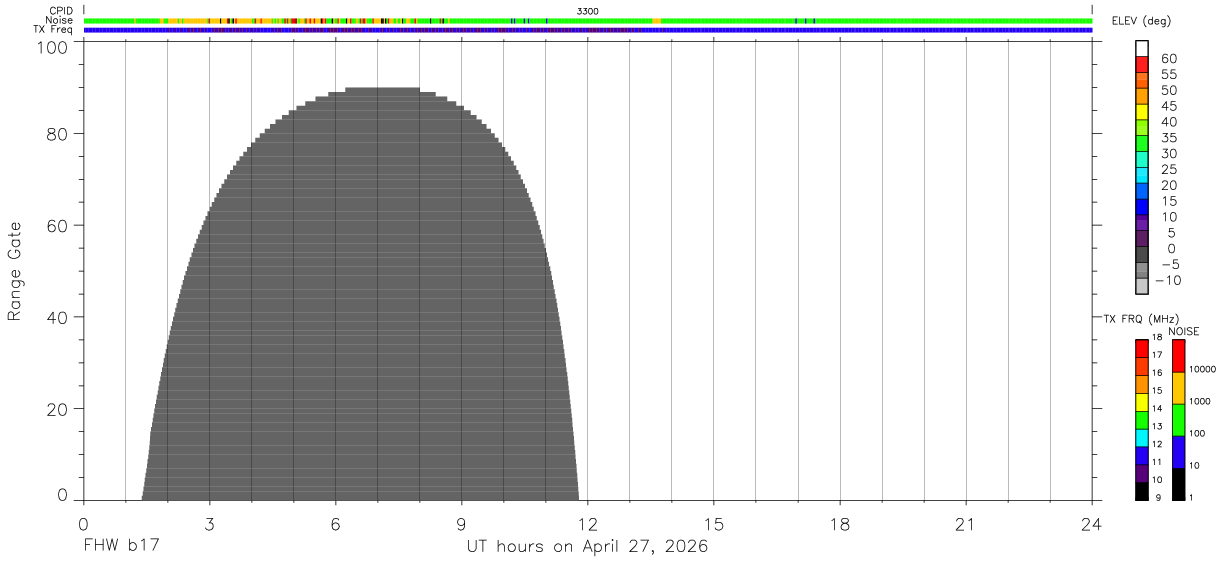Click the UT hours on April 27, 2026 label
Image resolution: width=1228 pixels, height=567 pixels.
point(587,546)
